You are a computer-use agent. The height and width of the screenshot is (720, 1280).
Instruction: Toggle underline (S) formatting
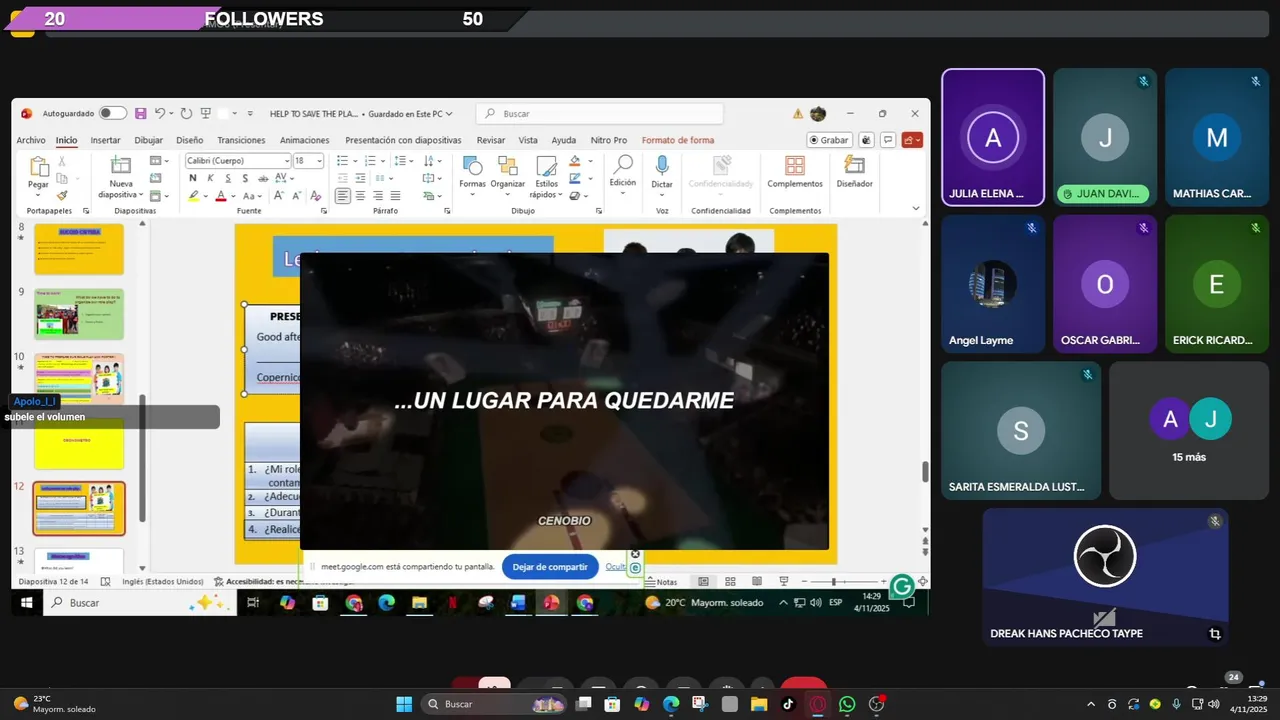[x=228, y=178]
